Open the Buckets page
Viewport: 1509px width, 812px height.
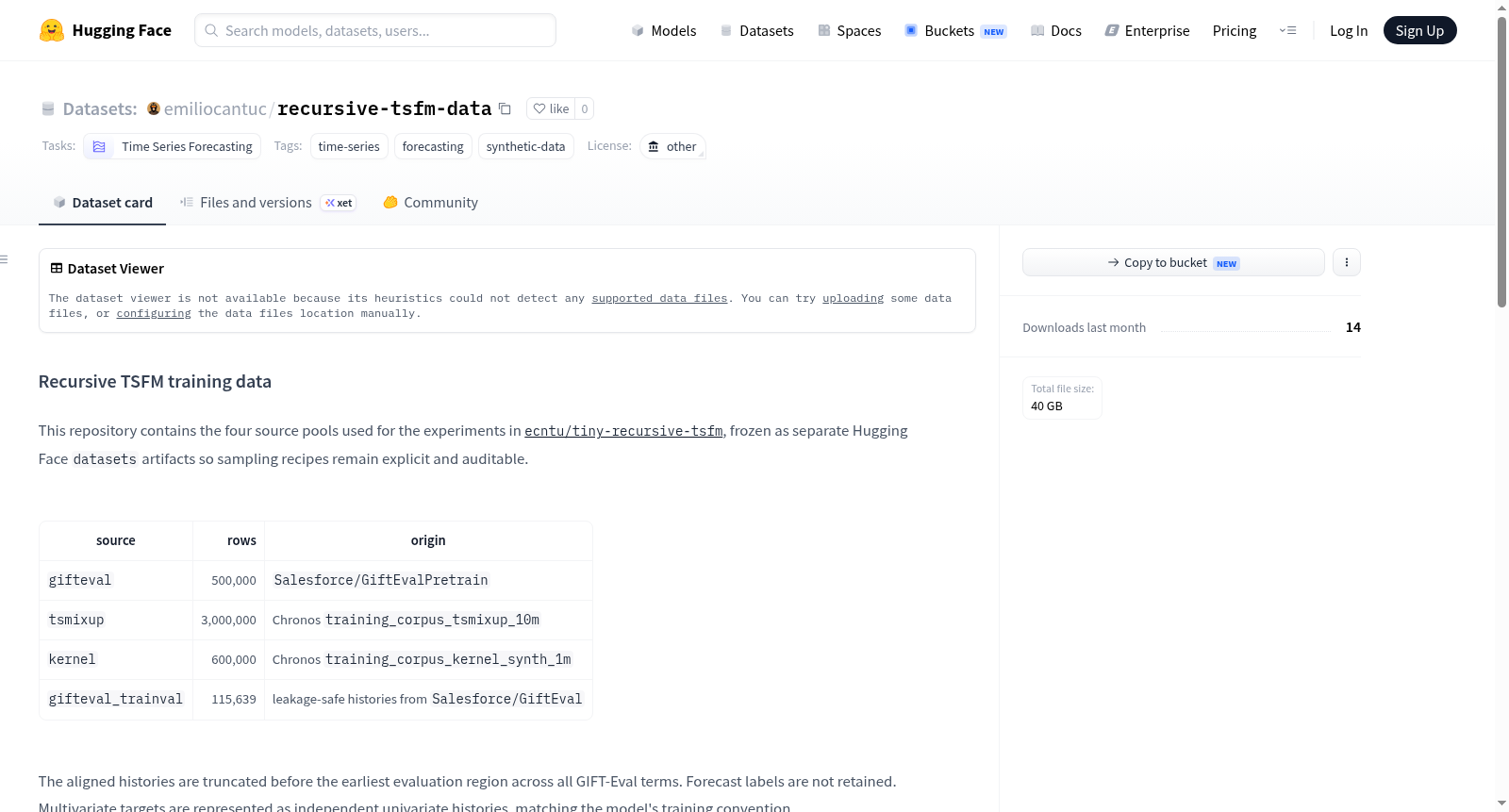pos(955,30)
